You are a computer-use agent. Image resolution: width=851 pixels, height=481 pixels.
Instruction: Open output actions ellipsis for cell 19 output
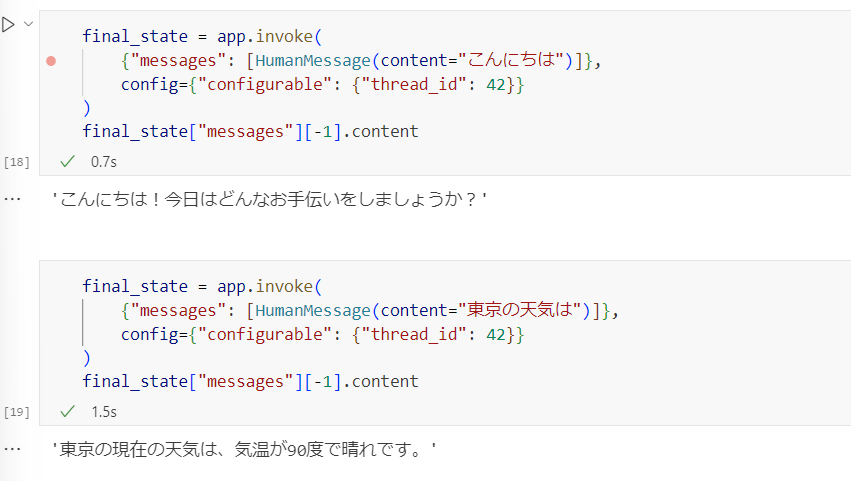click(12, 449)
